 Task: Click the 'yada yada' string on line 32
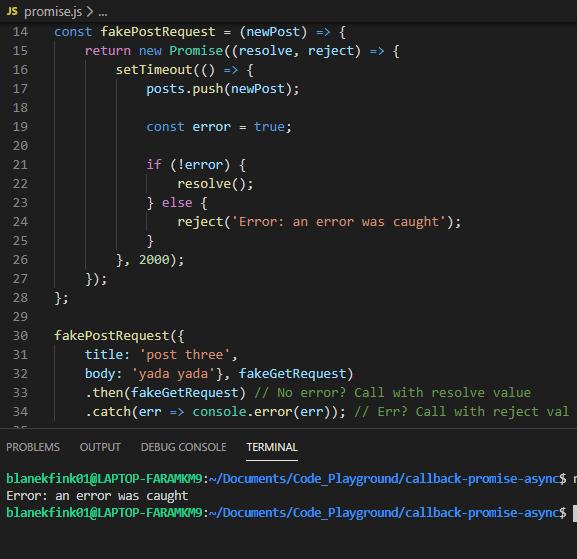tap(173, 374)
